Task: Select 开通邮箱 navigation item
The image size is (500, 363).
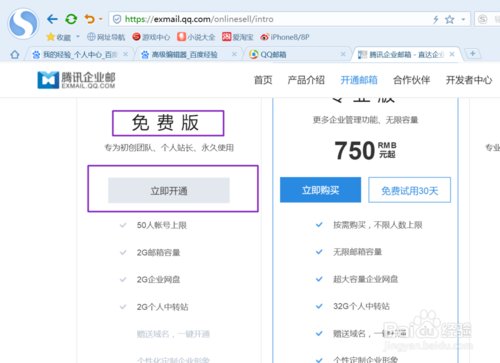Action: tap(359, 80)
